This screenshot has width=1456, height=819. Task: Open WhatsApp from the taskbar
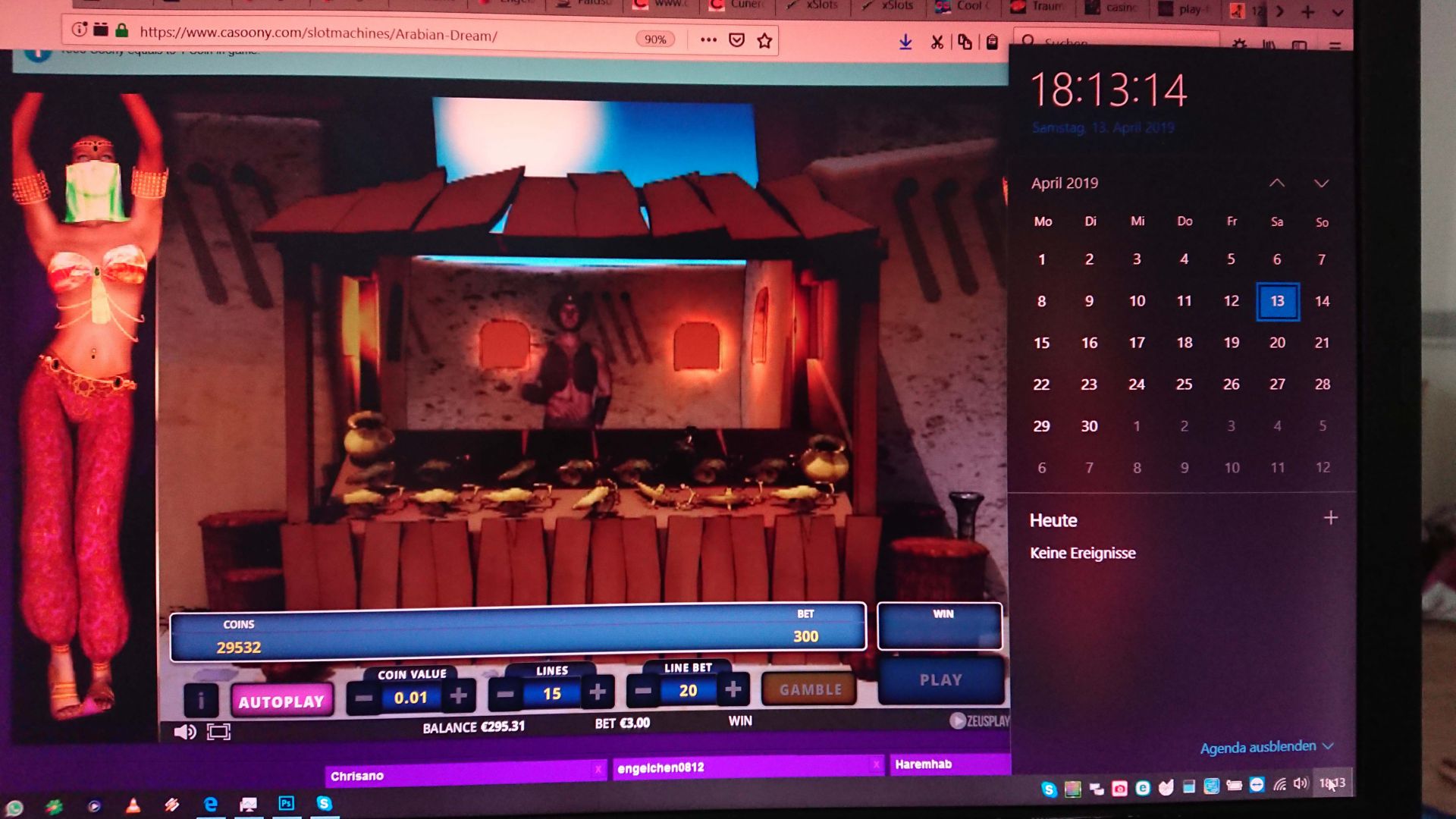click(x=14, y=808)
